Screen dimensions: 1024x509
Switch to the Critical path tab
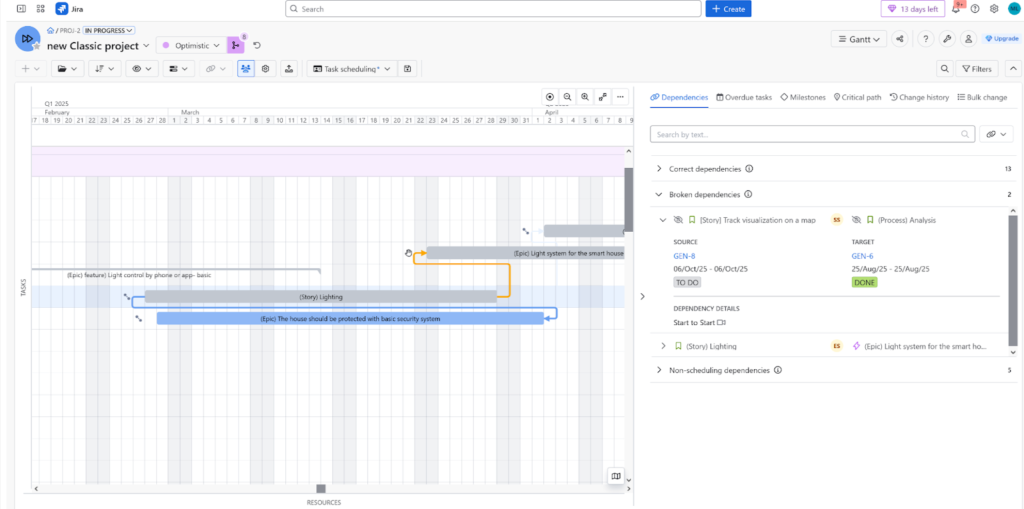click(857, 97)
